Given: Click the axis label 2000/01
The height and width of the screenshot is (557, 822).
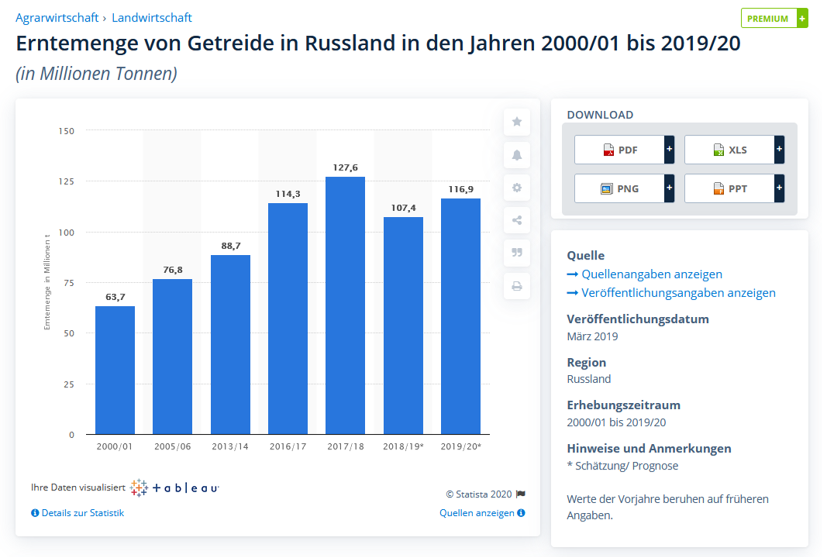Looking at the screenshot, I should [115, 446].
